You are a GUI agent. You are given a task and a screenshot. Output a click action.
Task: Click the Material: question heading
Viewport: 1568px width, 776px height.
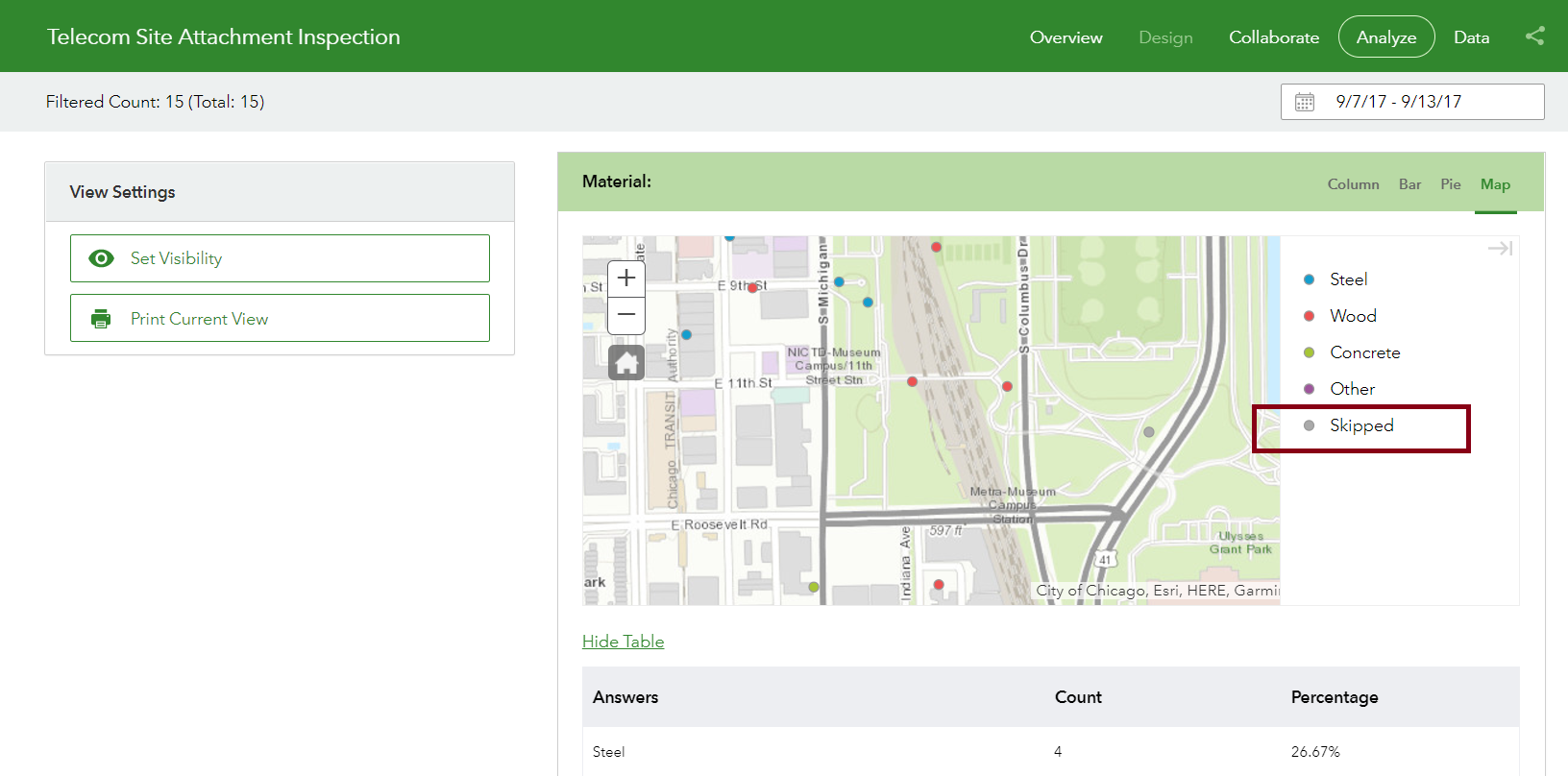[x=617, y=182]
